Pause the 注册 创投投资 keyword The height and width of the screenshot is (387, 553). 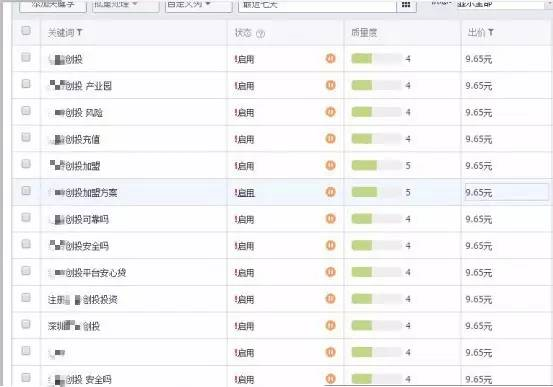[x=330, y=299]
